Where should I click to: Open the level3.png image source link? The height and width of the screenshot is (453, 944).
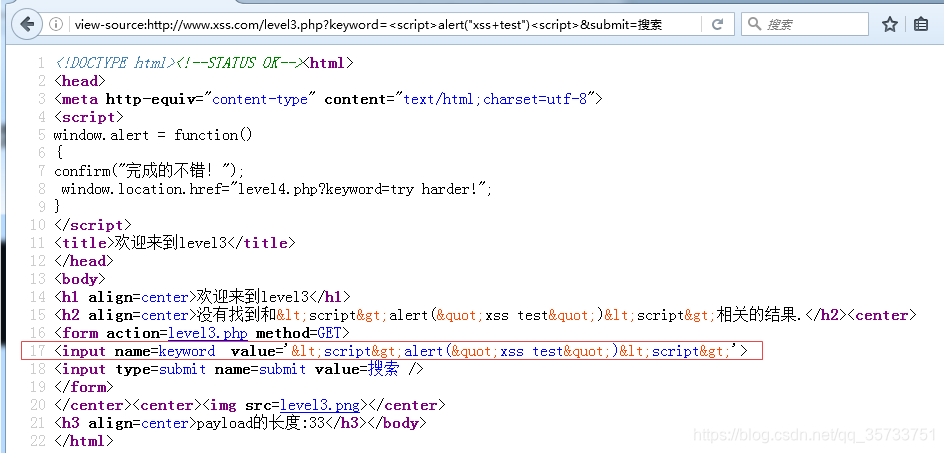pyautogui.click(x=320, y=405)
